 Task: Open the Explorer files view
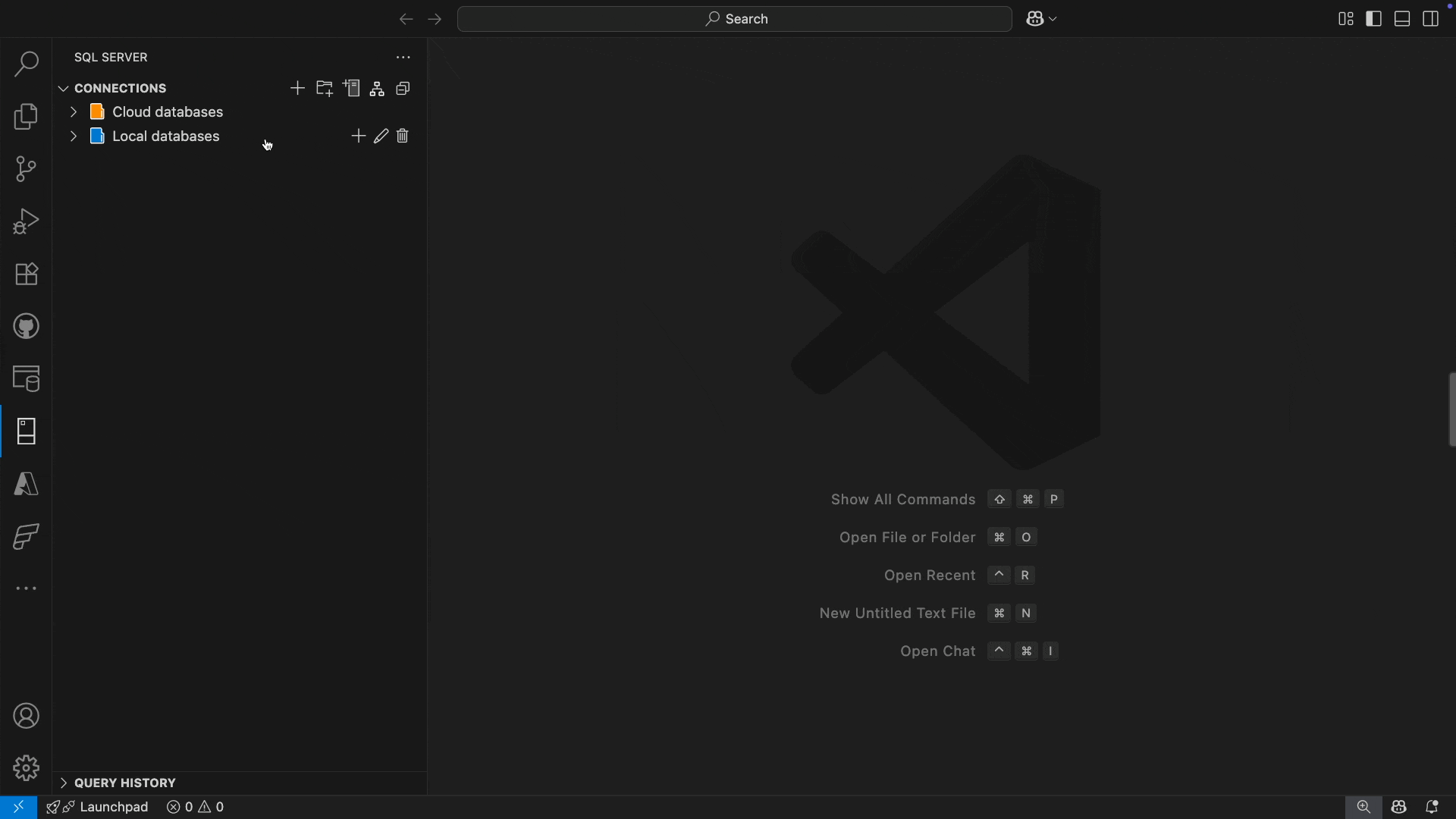(27, 117)
